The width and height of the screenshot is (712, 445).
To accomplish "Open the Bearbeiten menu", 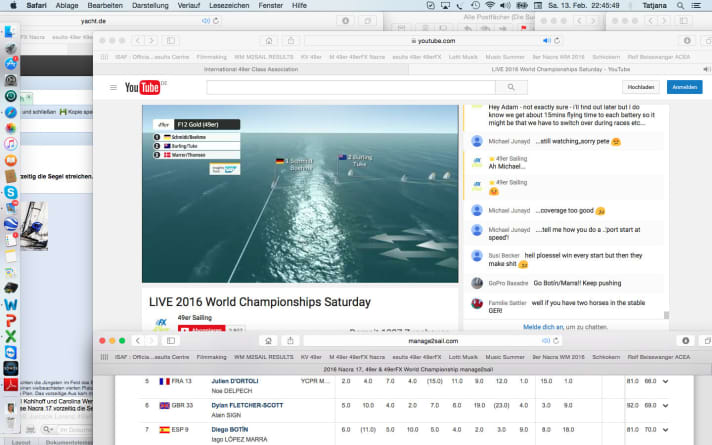I will (105, 5).
